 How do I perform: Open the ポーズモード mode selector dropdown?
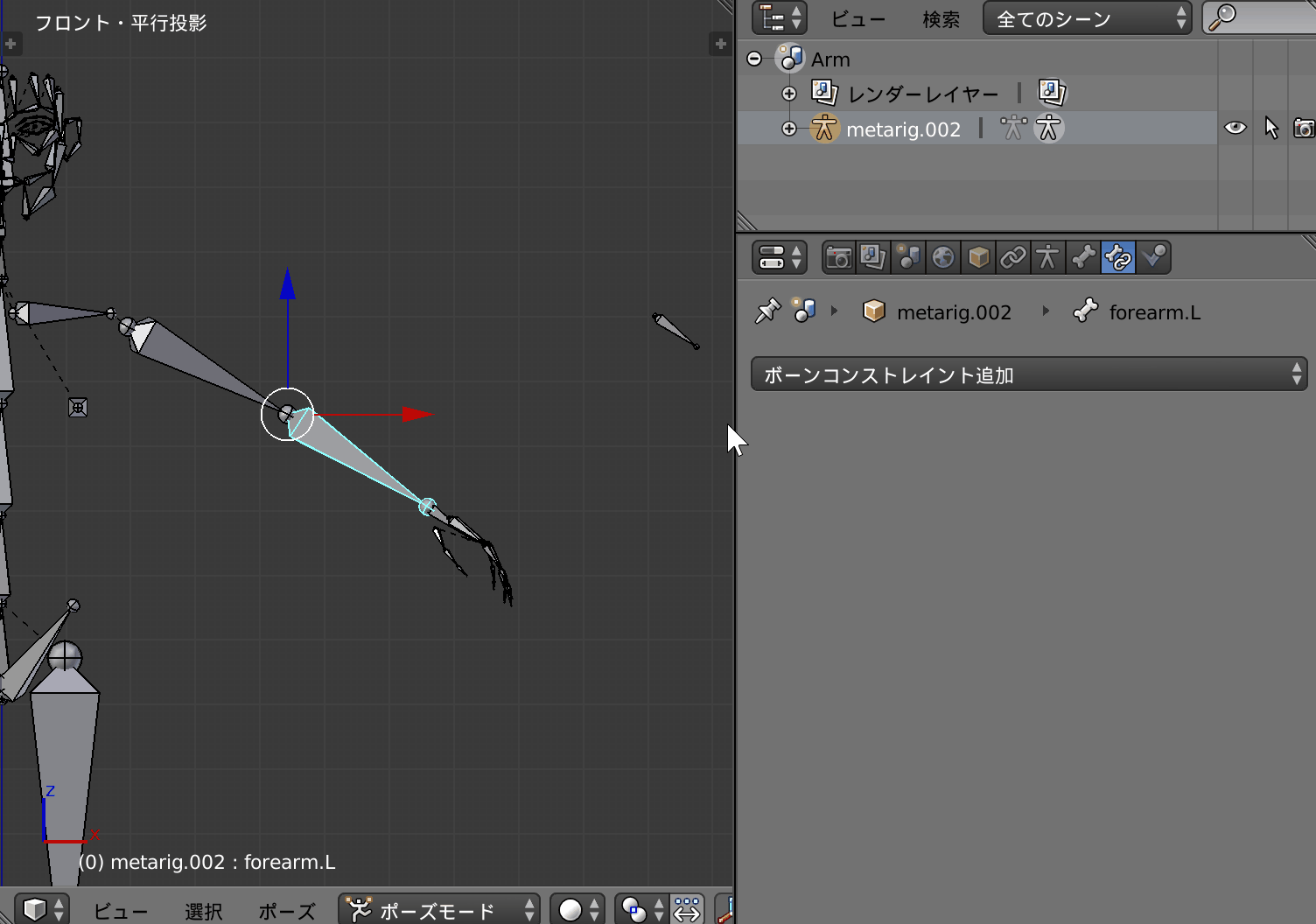coord(439,910)
